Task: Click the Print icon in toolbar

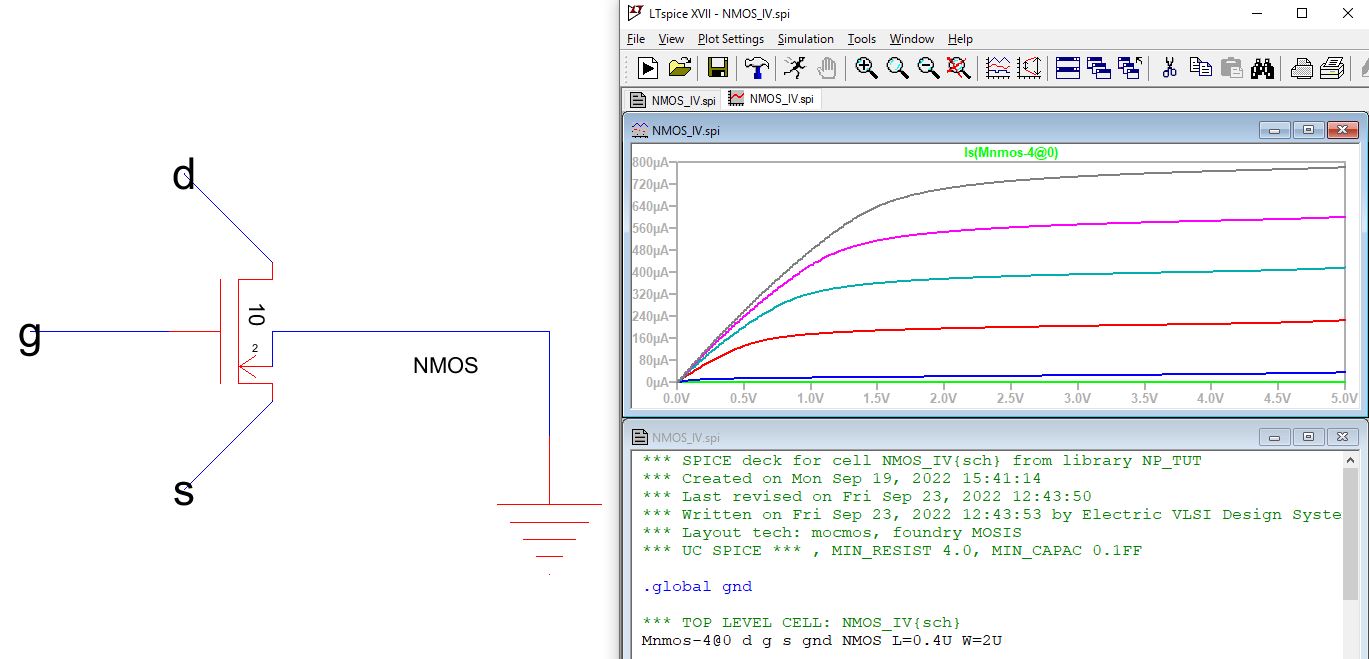Action: point(1301,68)
